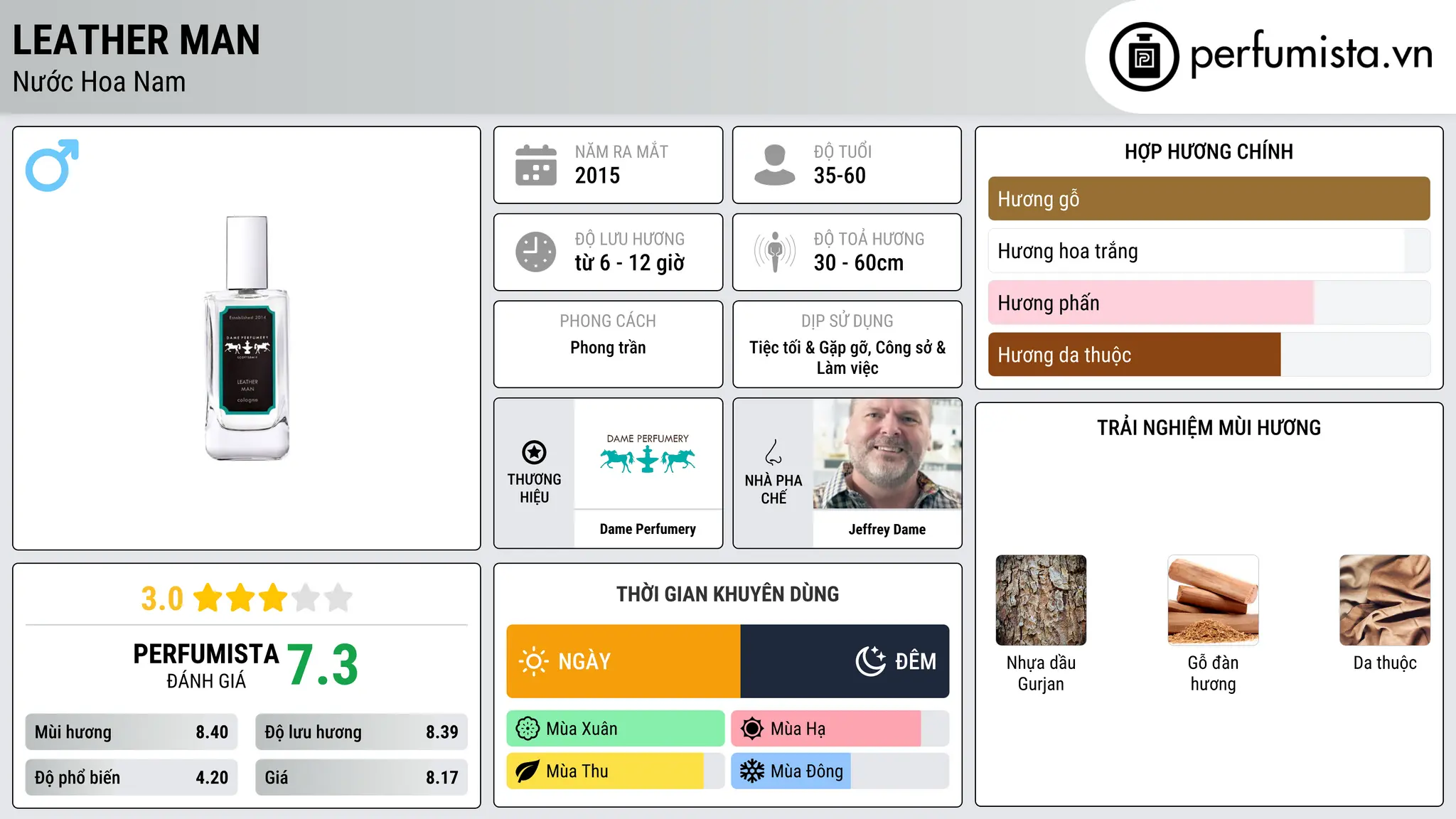Open the Leather Man bottle image
Image resolution: width=1456 pixels, height=819 pixels.
coord(247,338)
